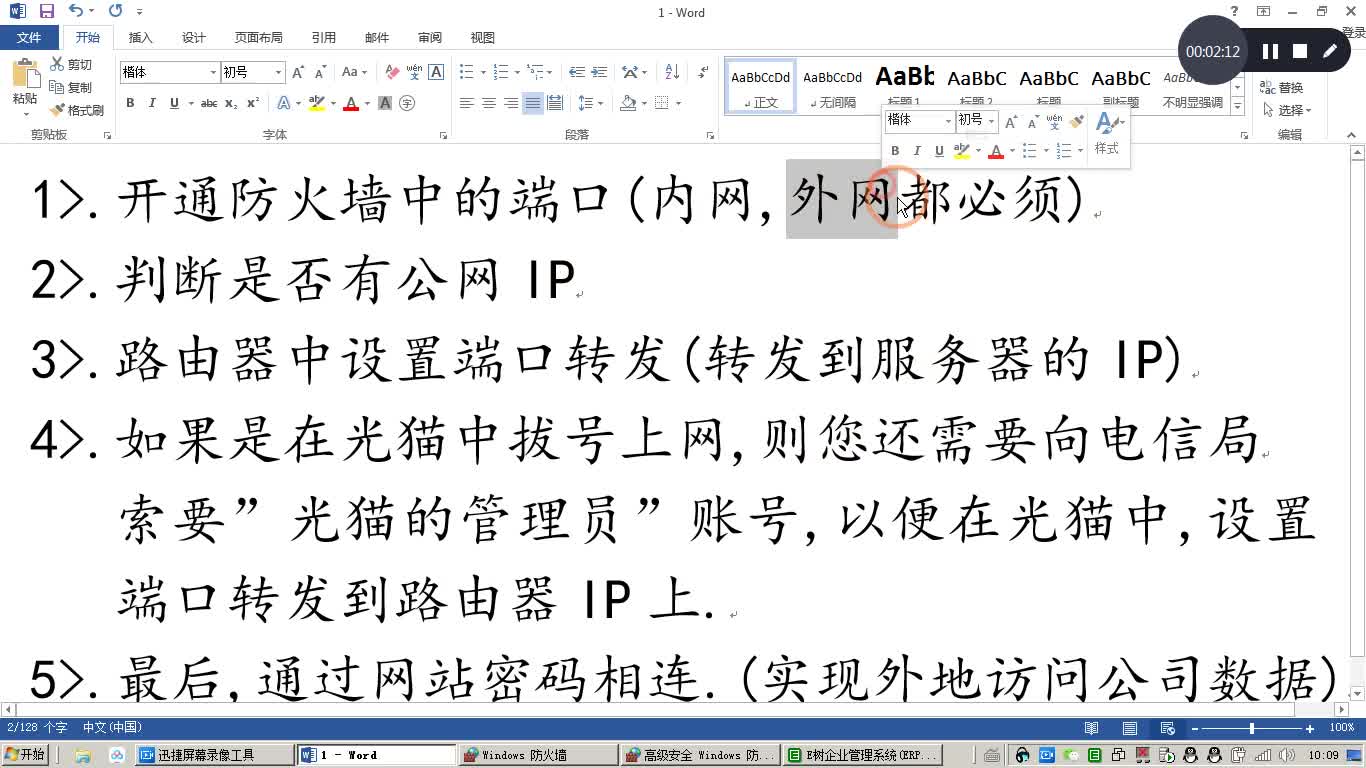Toggle justify alignment in the paragraph group
This screenshot has width=1366, height=768.
point(531,102)
